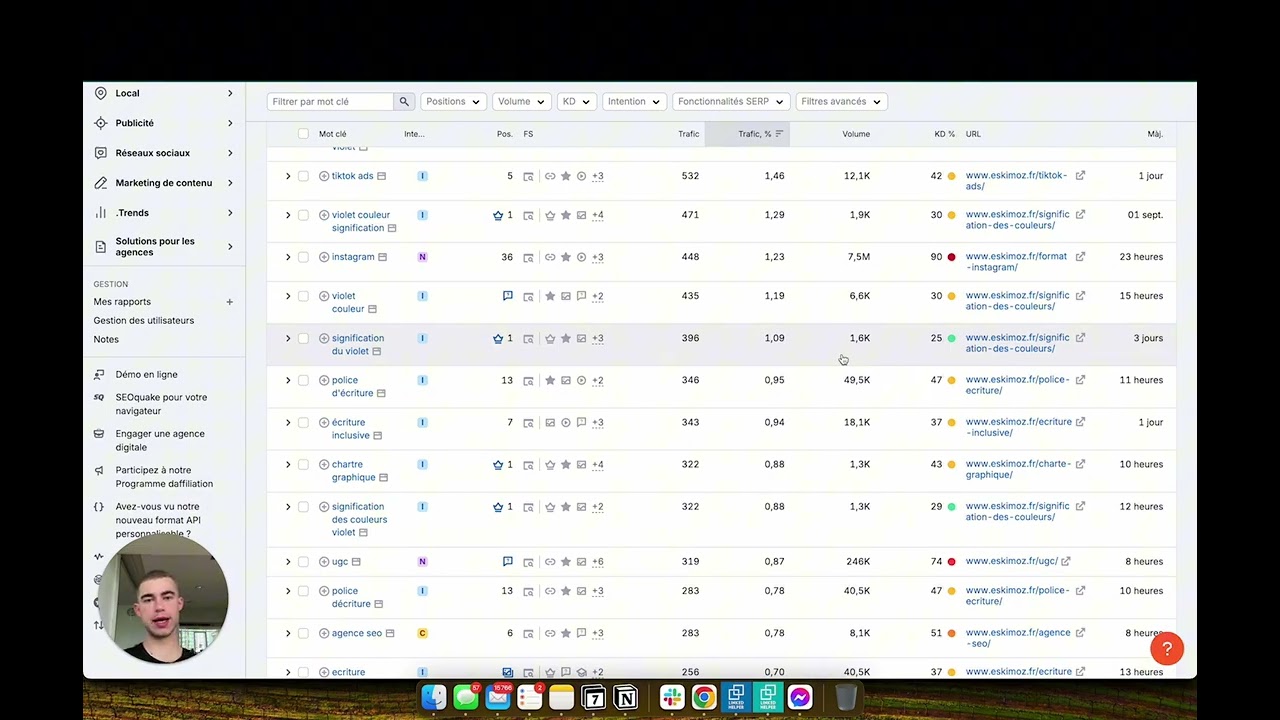Expand the police d'écriture row chevron
The width and height of the screenshot is (1280, 720).
click(x=288, y=380)
